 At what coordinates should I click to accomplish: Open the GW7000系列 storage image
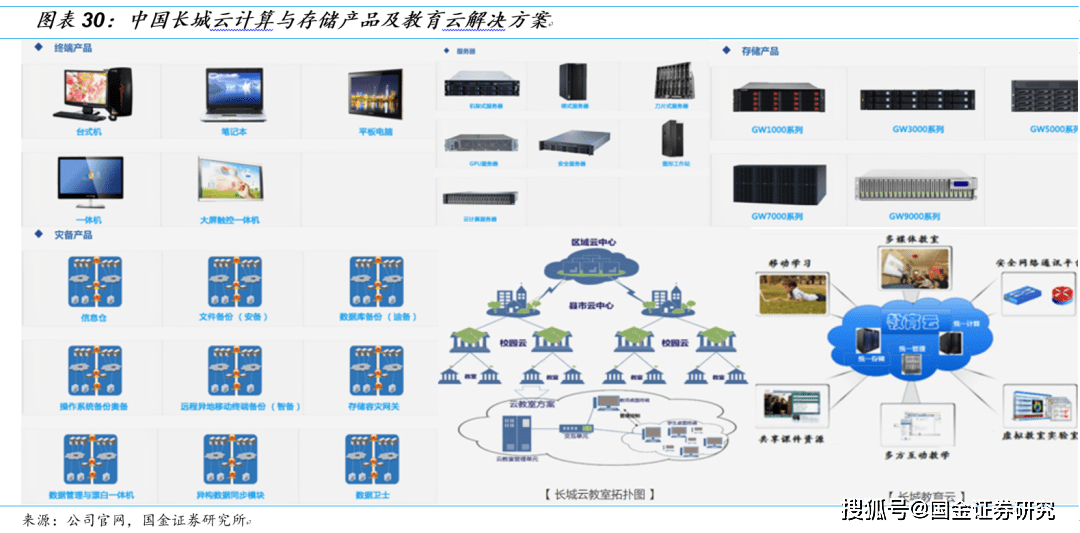(x=779, y=185)
